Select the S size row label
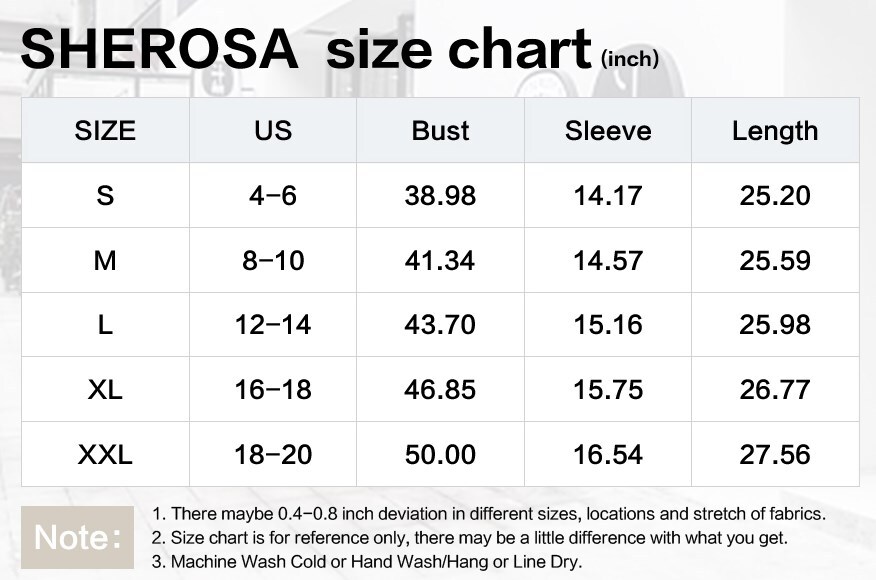Screen dimensions: 876x580 click(x=105, y=196)
